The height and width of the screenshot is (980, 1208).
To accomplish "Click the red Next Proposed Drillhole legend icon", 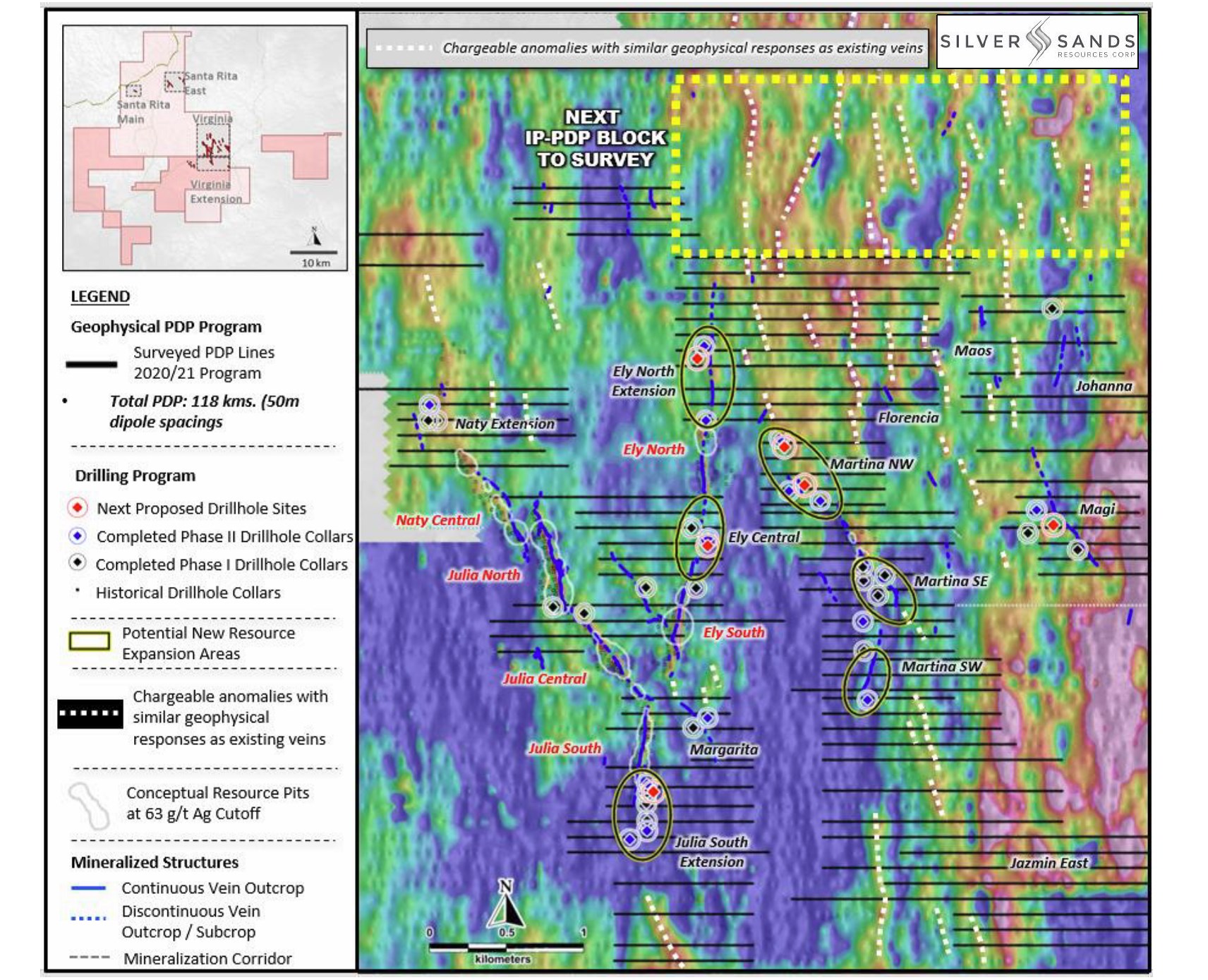I will 78,508.
